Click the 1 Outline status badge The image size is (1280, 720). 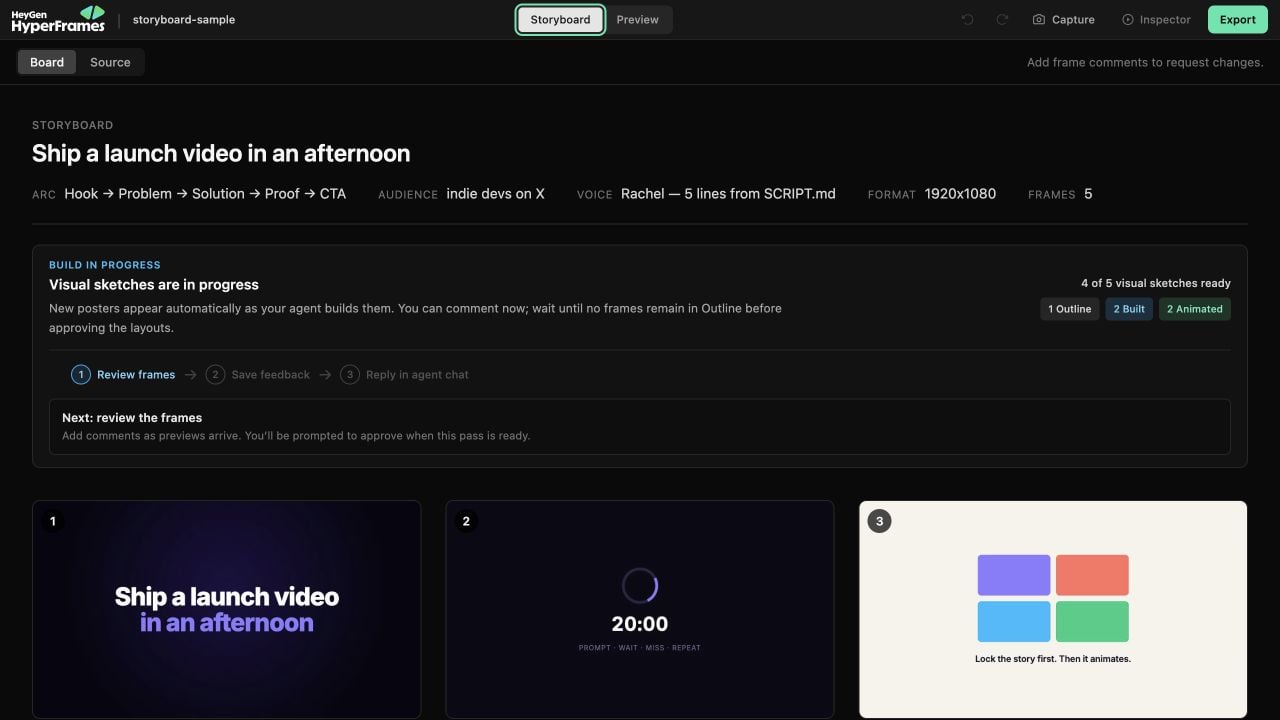point(1070,309)
